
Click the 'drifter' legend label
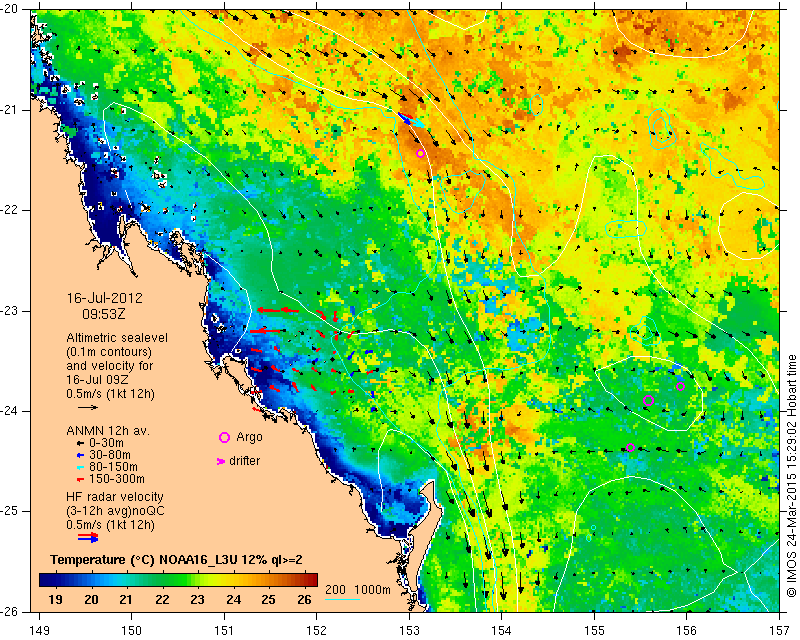pos(244,461)
